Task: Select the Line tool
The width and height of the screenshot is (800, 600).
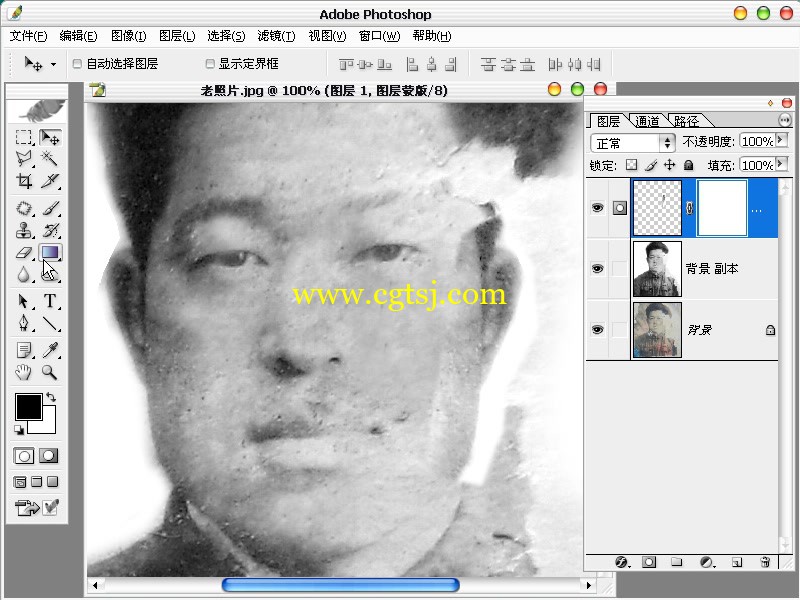Action: tap(50, 323)
